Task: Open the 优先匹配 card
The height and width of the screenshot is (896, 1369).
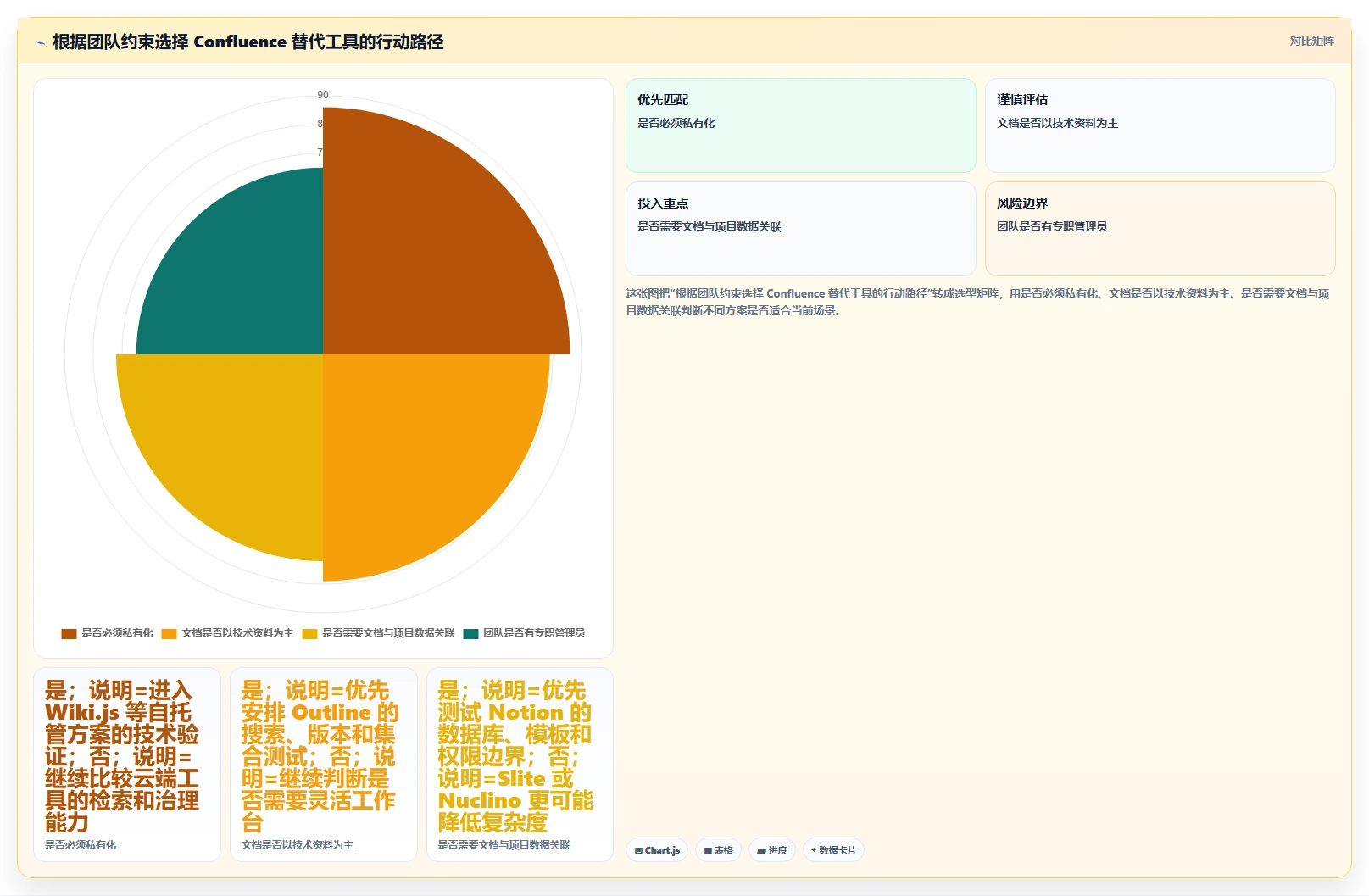Action: coord(801,125)
